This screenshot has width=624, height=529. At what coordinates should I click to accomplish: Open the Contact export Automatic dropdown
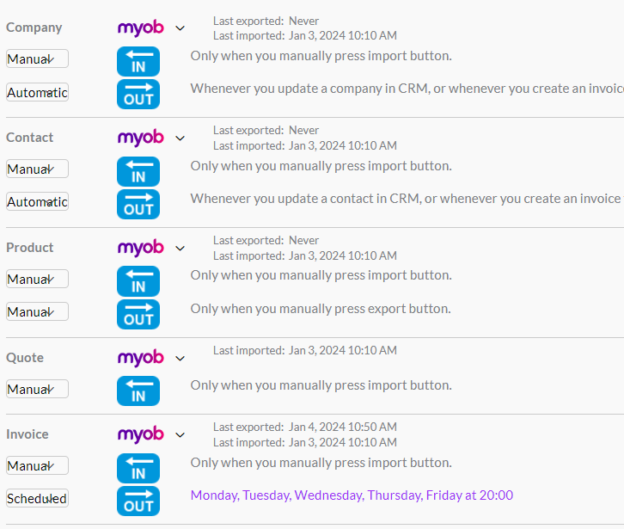click(37, 202)
